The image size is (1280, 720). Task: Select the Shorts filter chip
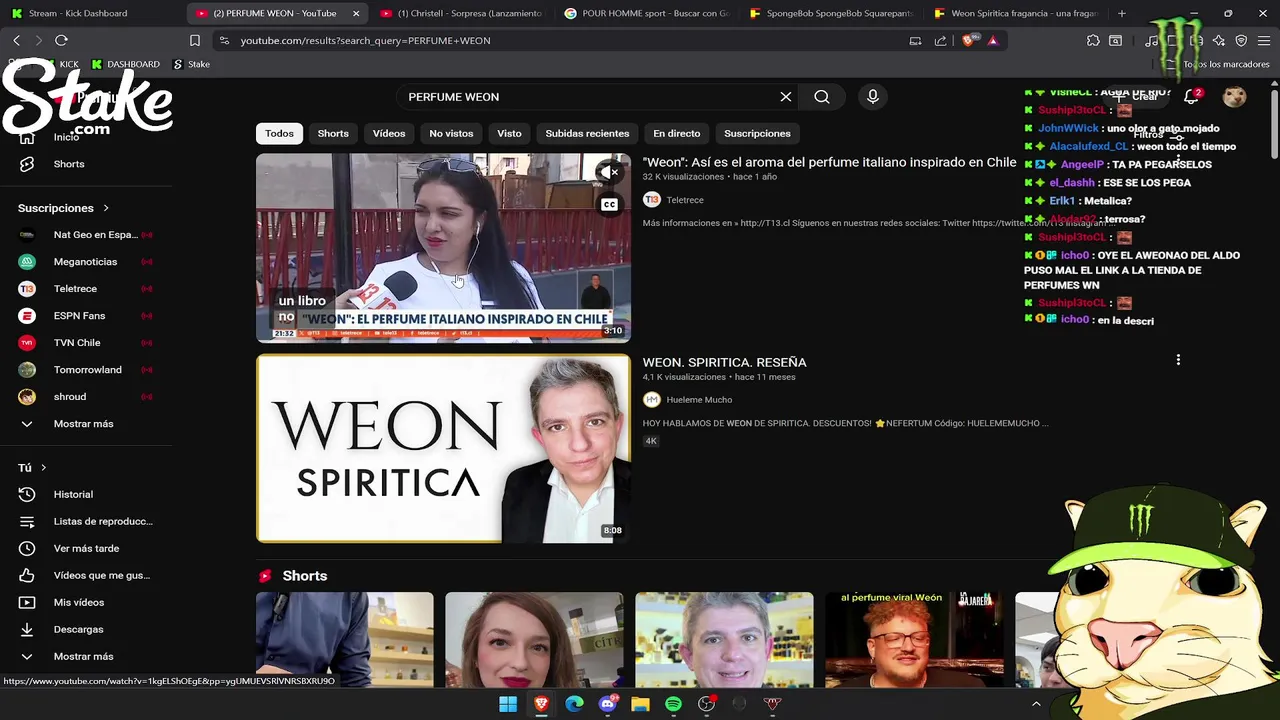pos(333,133)
